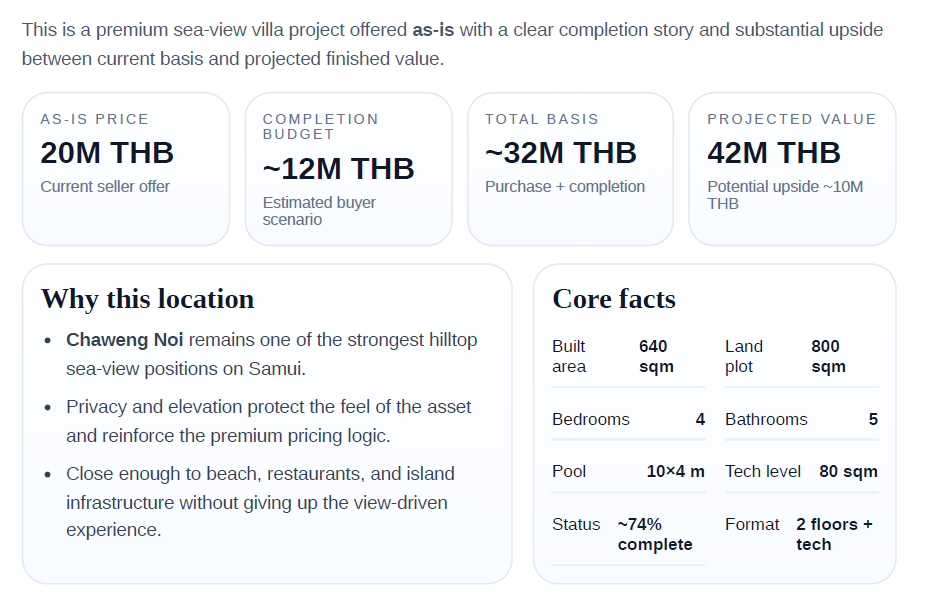Click the "42M THB" projected value

(x=774, y=153)
